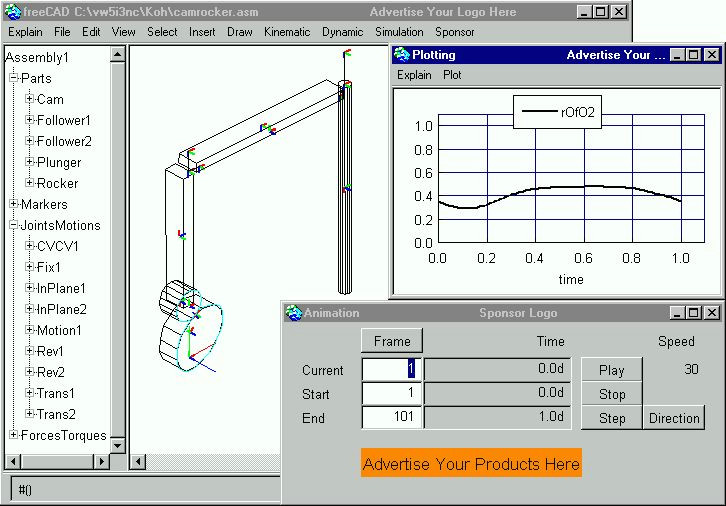Click the Animation window globe icon
The image size is (726, 506).
click(x=294, y=313)
